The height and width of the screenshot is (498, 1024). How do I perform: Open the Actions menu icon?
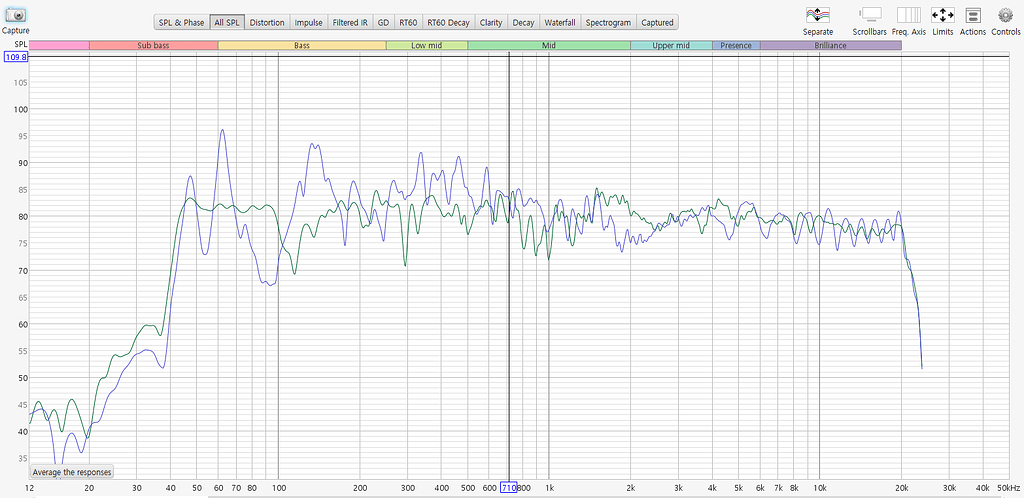point(973,15)
